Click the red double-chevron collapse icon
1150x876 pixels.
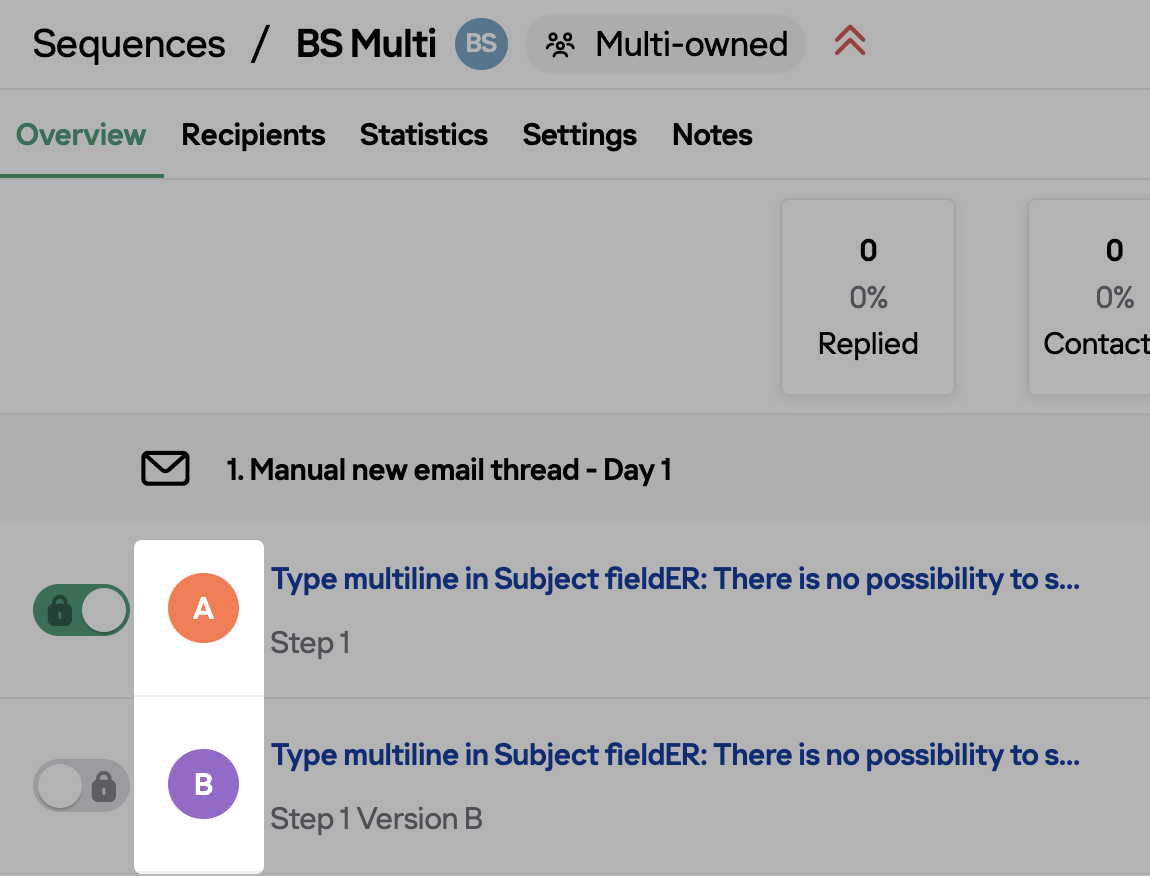coord(850,41)
